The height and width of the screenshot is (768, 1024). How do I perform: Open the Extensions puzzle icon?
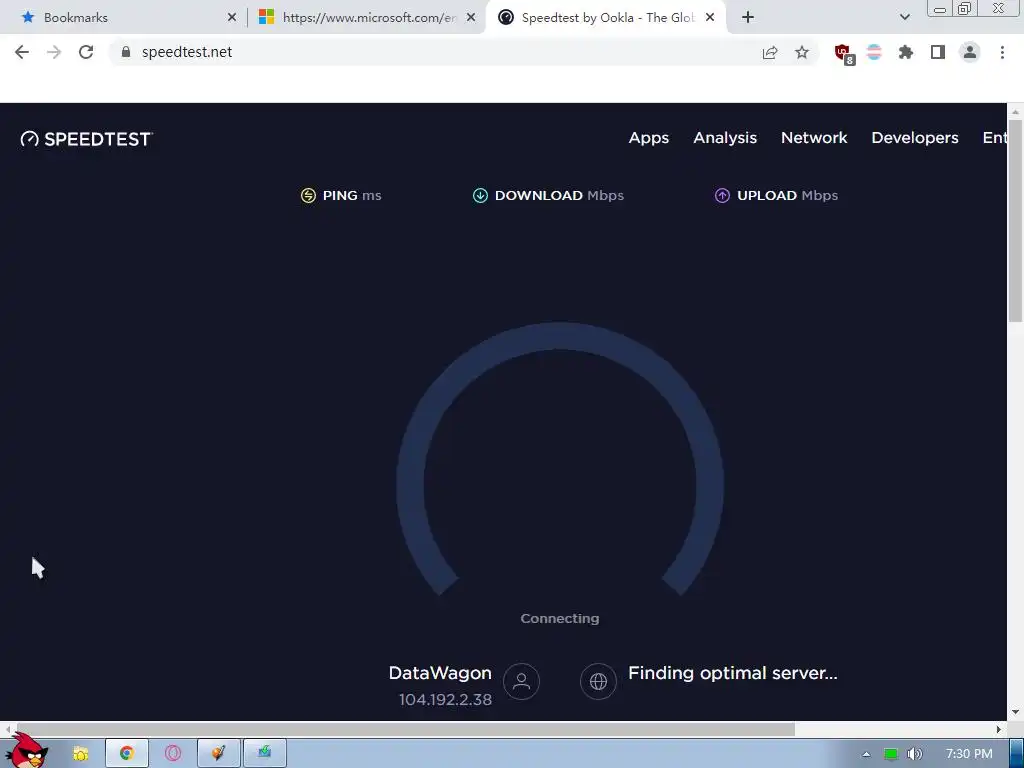(x=906, y=52)
